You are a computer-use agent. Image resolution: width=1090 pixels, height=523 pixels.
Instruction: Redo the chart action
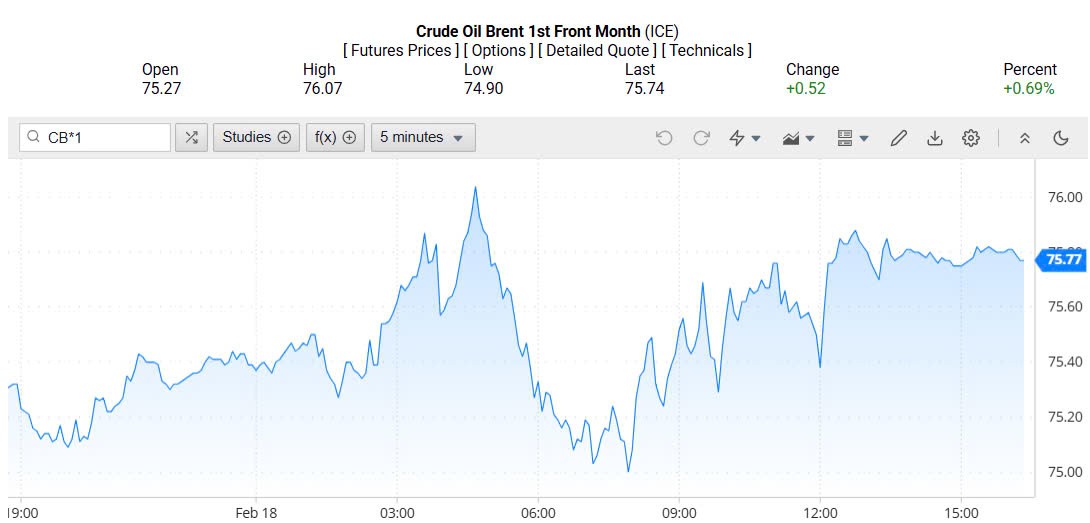click(701, 138)
